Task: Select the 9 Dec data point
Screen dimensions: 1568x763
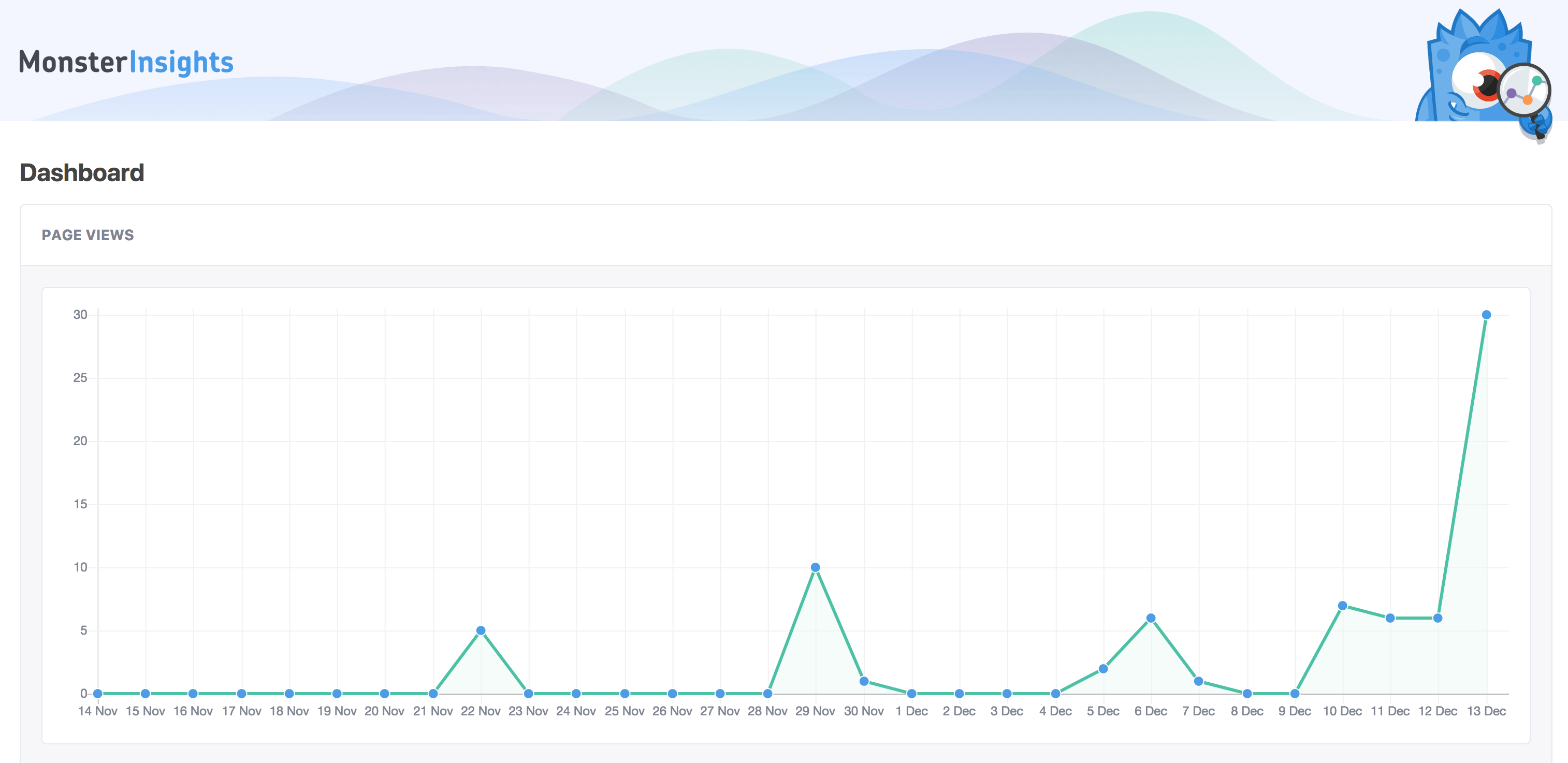Action: click(x=1295, y=694)
